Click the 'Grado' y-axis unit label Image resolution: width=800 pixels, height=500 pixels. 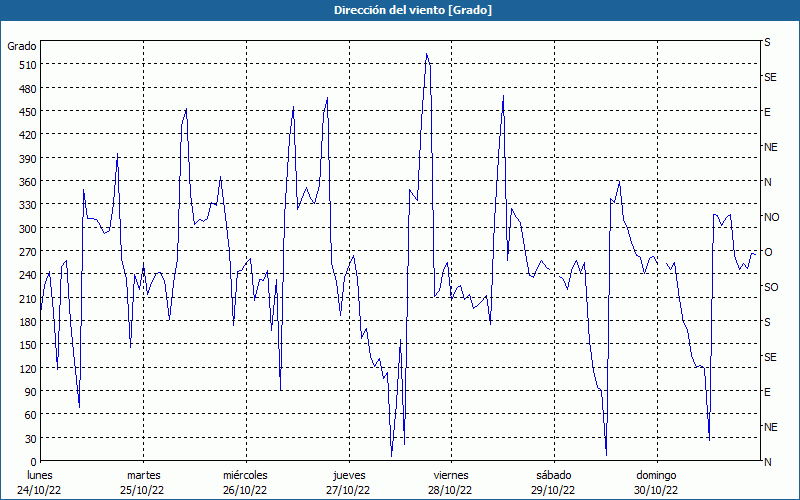[22, 46]
